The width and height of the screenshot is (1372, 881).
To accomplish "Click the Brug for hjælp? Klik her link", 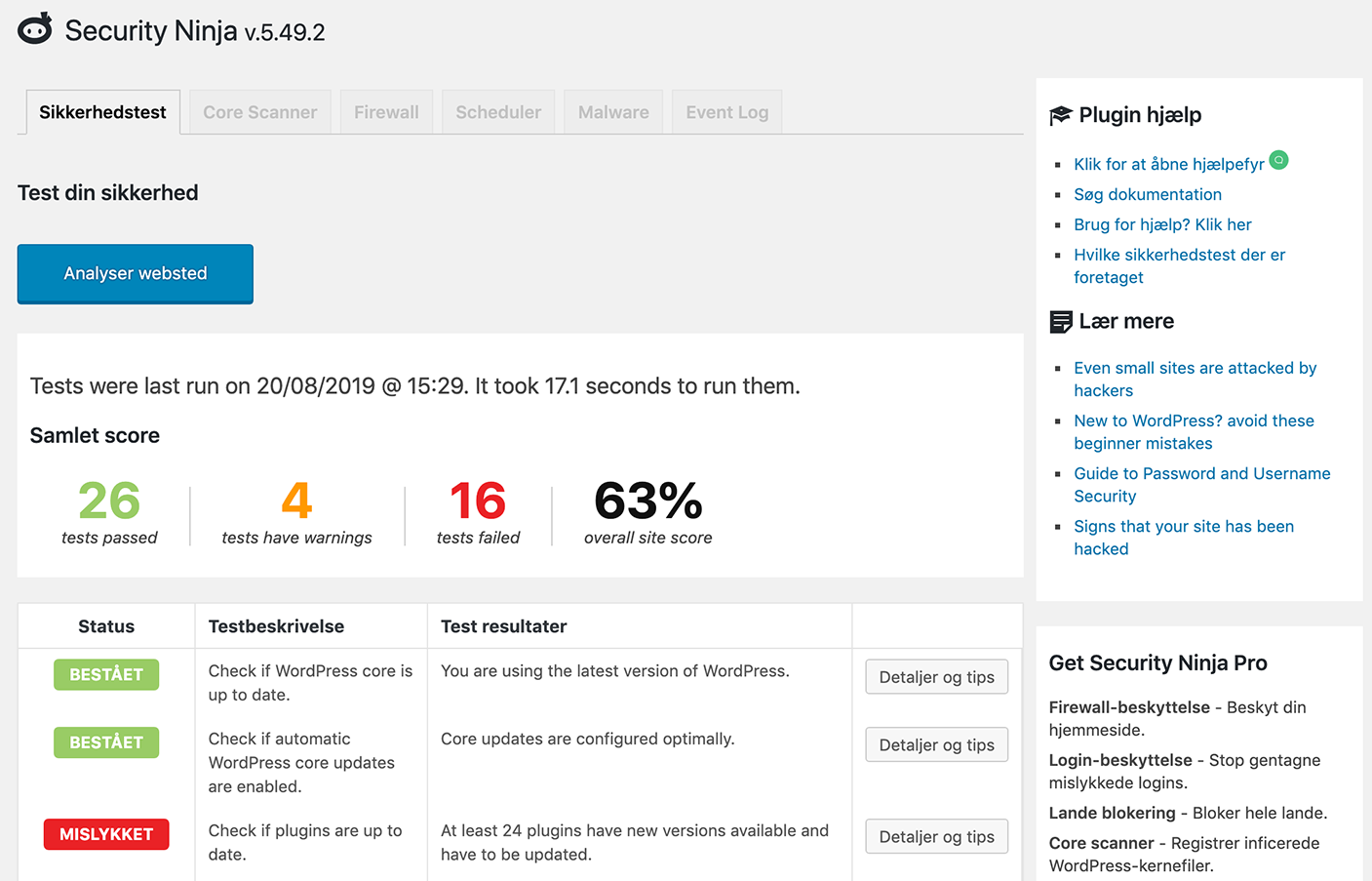I will (1162, 224).
